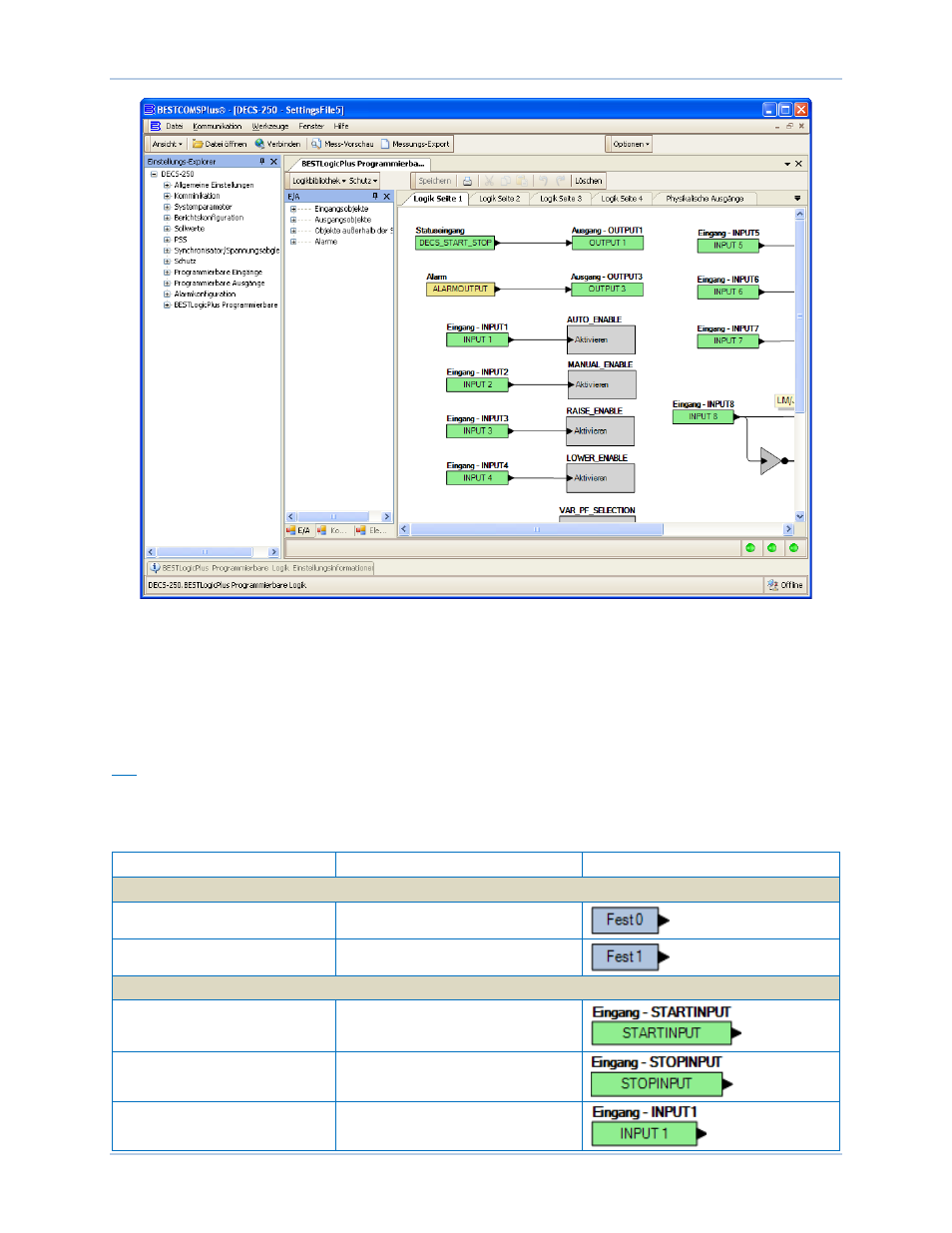Pin the Einstellungs-Explorer panel
The image size is (952, 1233).
click(x=262, y=162)
